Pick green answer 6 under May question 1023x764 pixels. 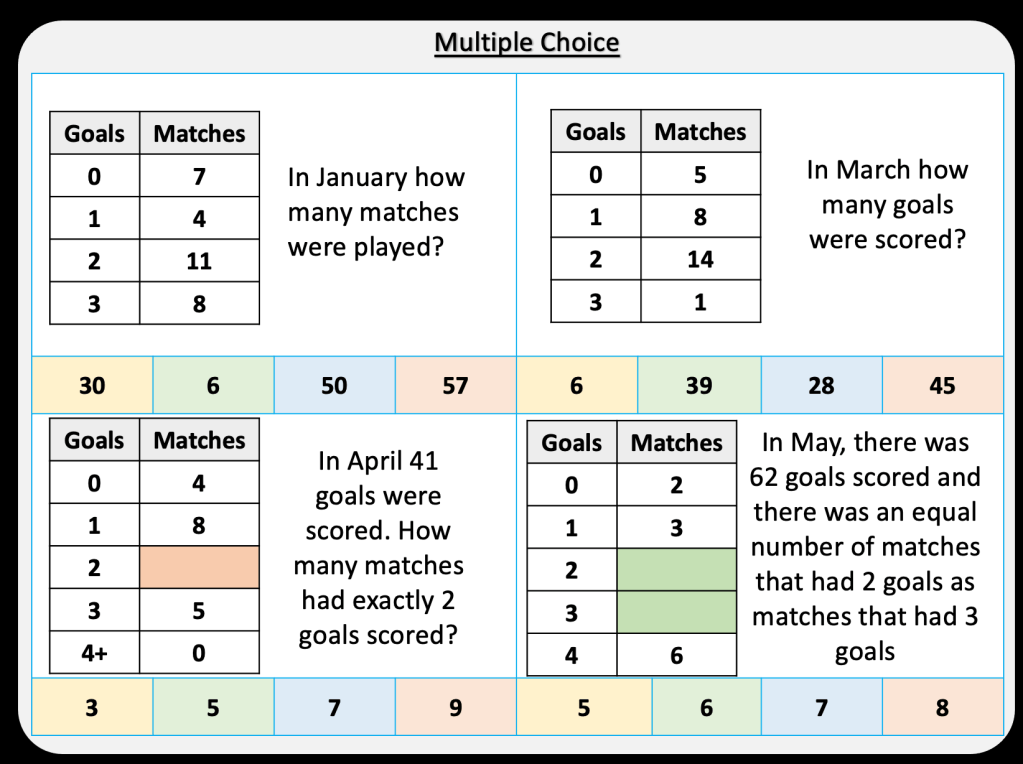(706, 708)
